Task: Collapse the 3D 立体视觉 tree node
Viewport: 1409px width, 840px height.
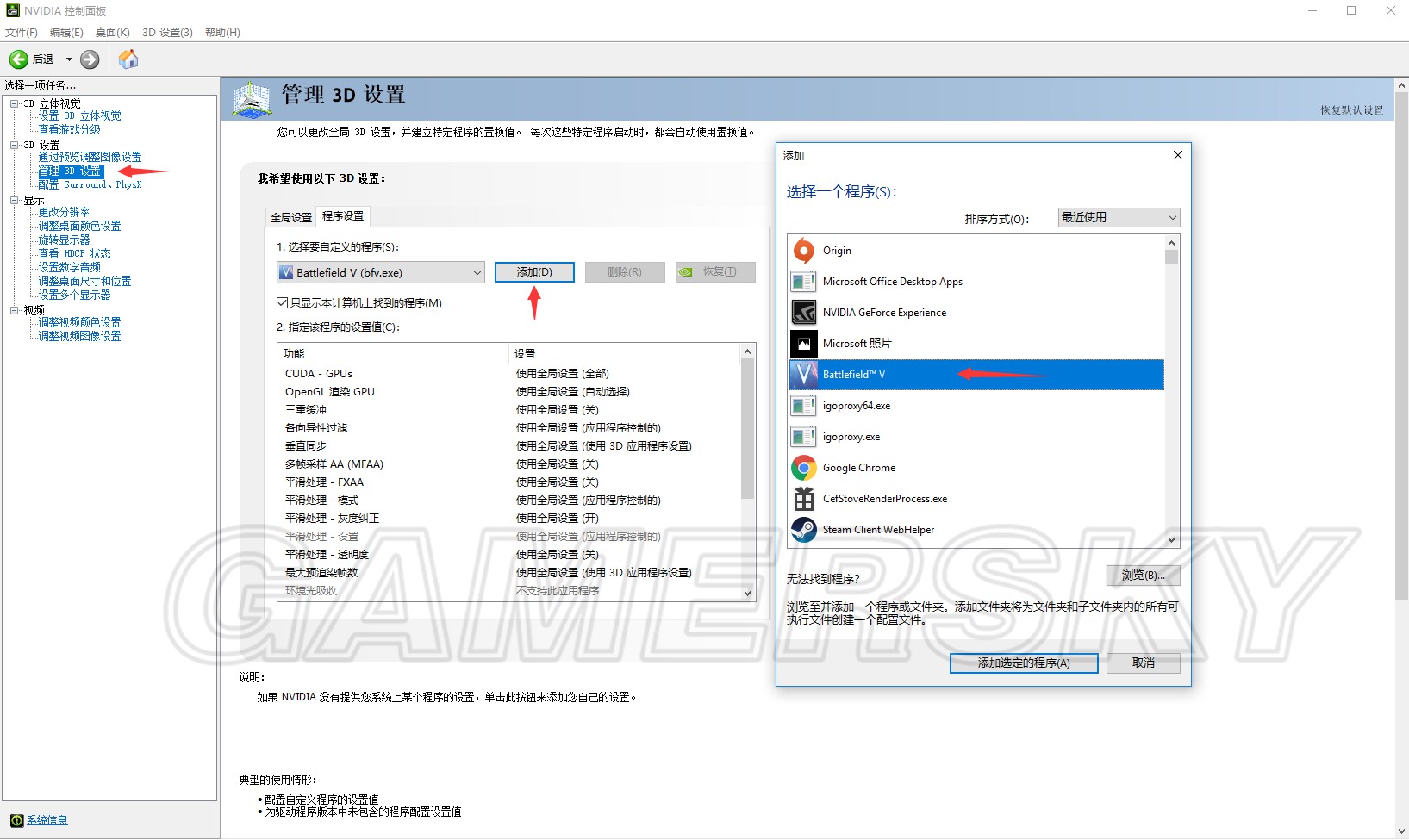Action: (14, 103)
